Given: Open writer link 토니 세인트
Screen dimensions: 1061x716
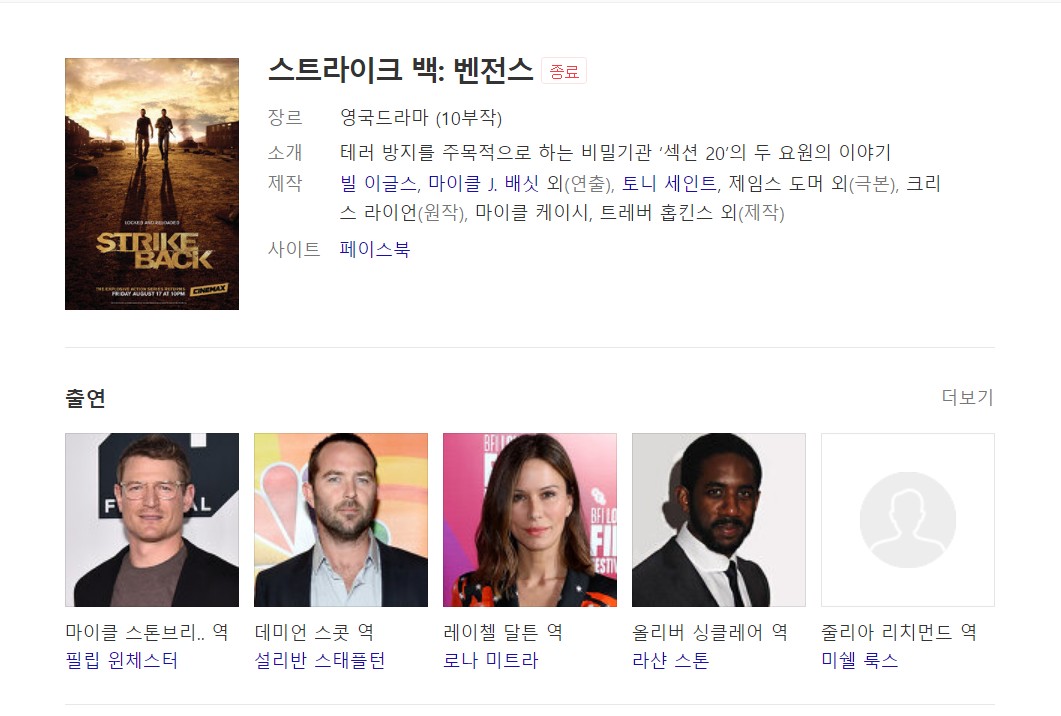Looking at the screenshot, I should (x=669, y=183).
